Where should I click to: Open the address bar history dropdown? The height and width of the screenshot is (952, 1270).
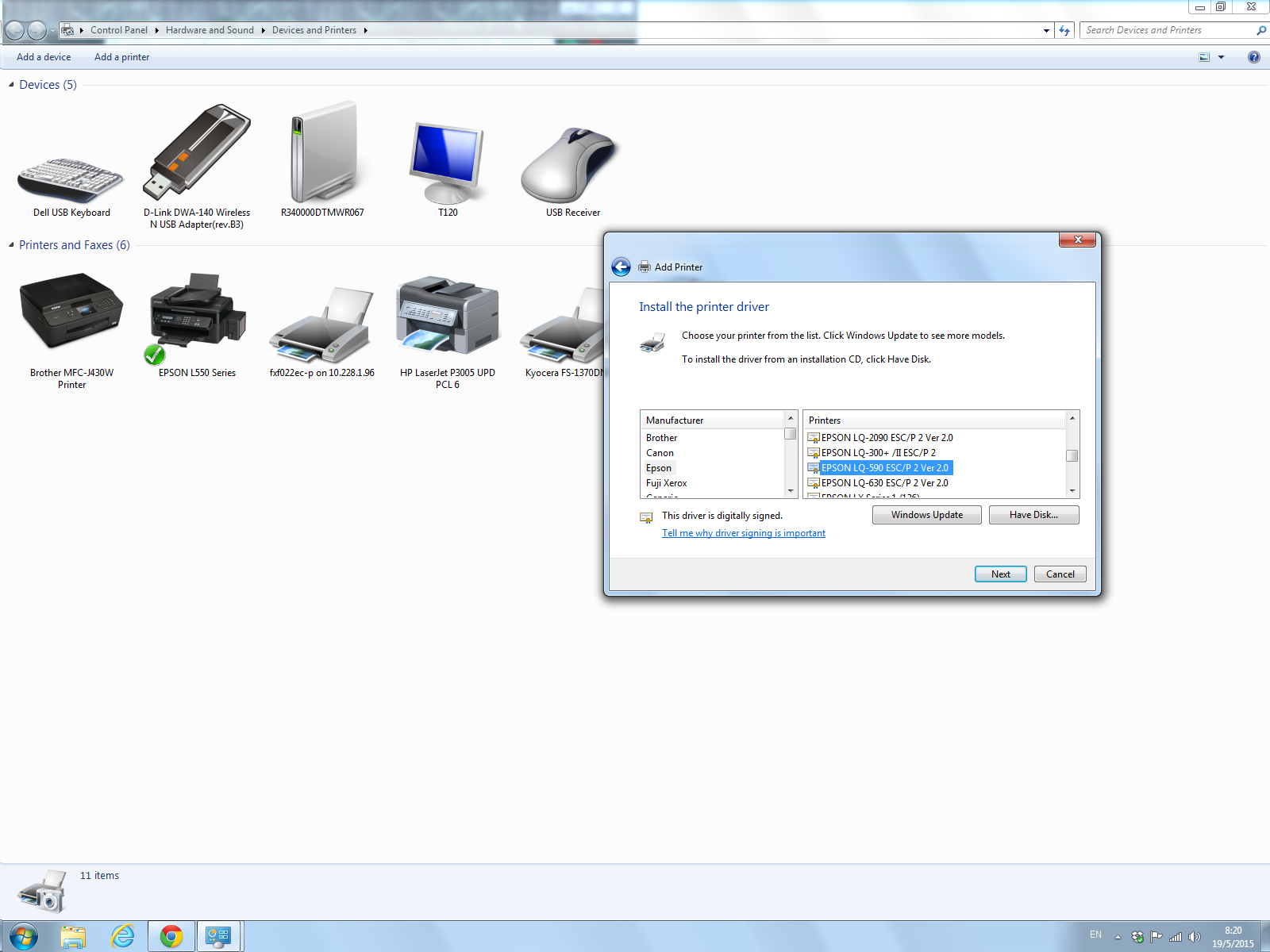tap(1046, 30)
